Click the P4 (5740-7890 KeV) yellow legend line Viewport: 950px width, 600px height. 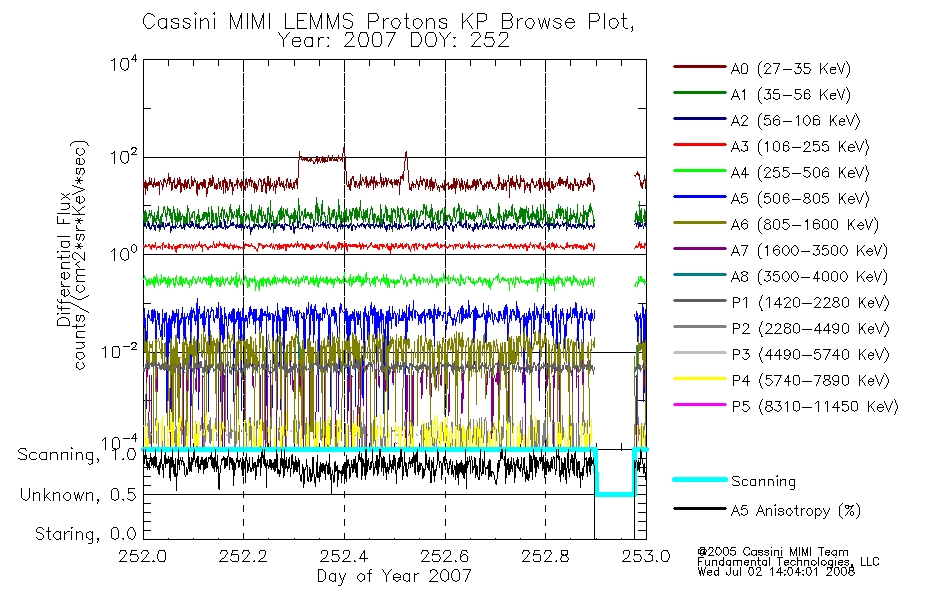tap(700, 379)
